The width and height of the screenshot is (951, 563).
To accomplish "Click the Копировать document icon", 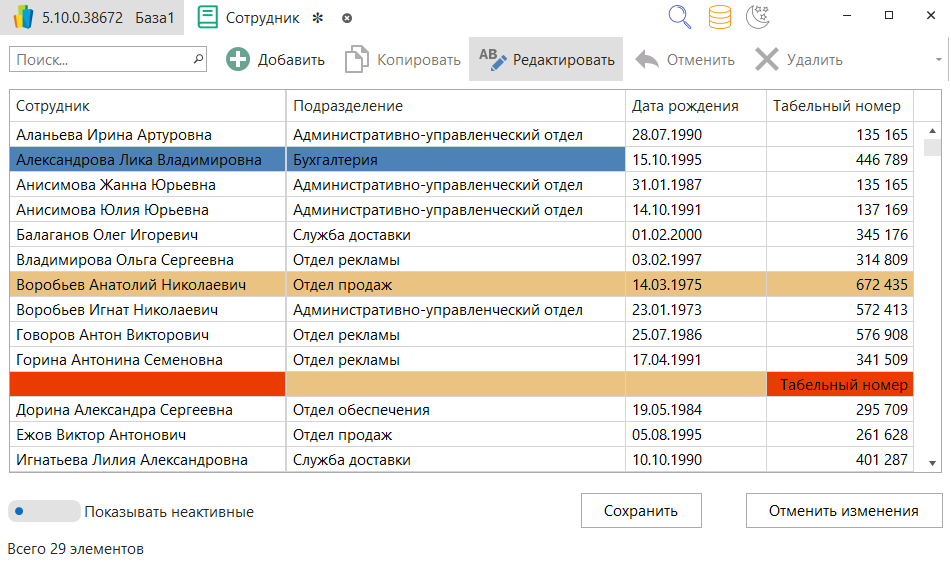I will point(357,60).
